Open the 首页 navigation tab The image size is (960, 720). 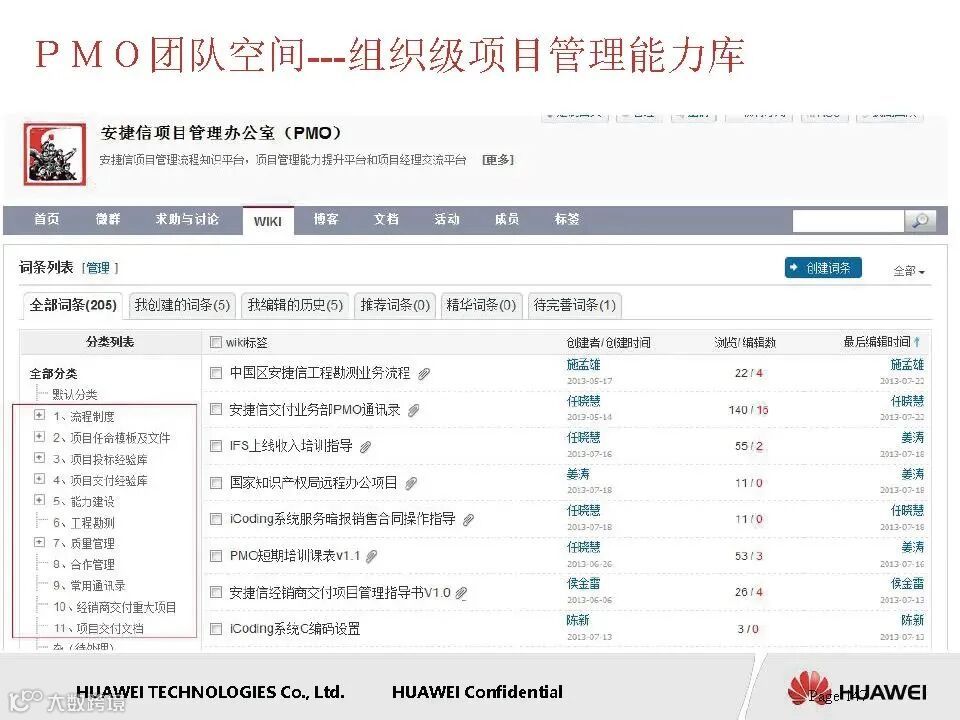click(x=47, y=219)
